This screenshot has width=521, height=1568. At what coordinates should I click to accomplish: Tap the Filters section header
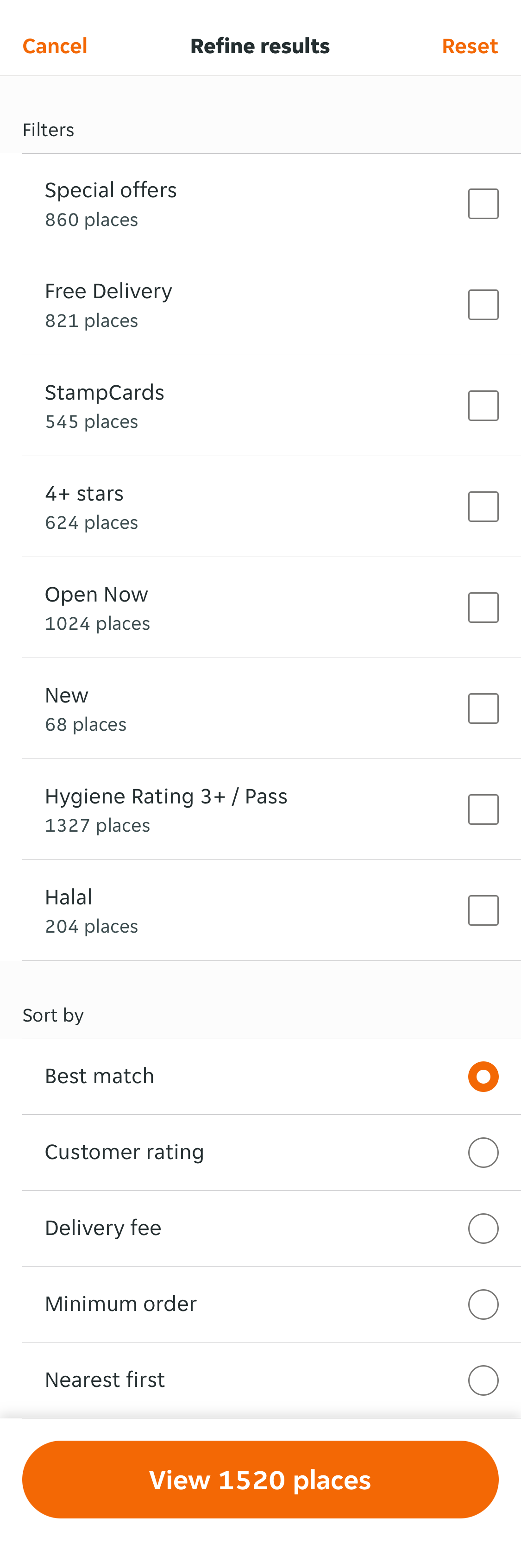(48, 130)
